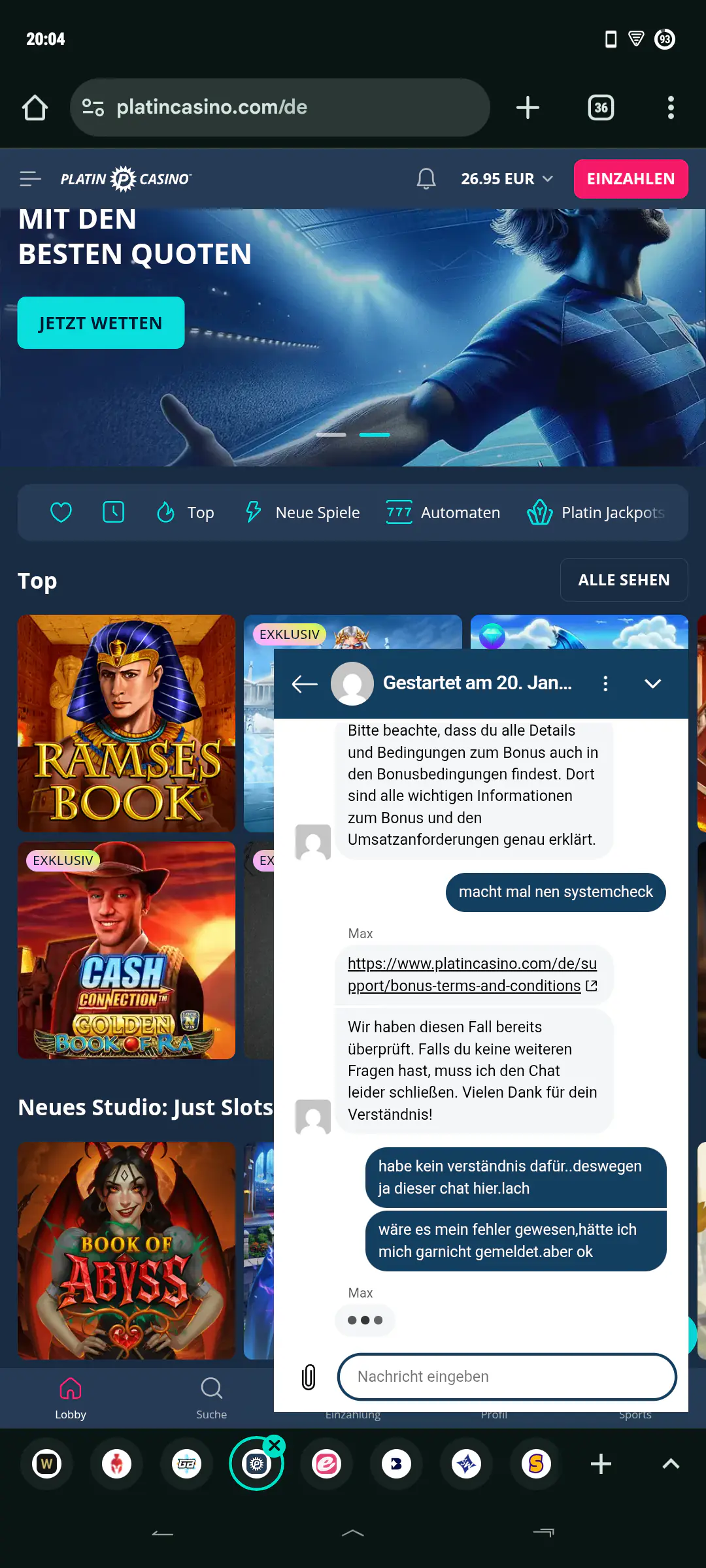Image resolution: width=706 pixels, height=1568 pixels.
Task: Select the Automaten tab
Action: (443, 512)
